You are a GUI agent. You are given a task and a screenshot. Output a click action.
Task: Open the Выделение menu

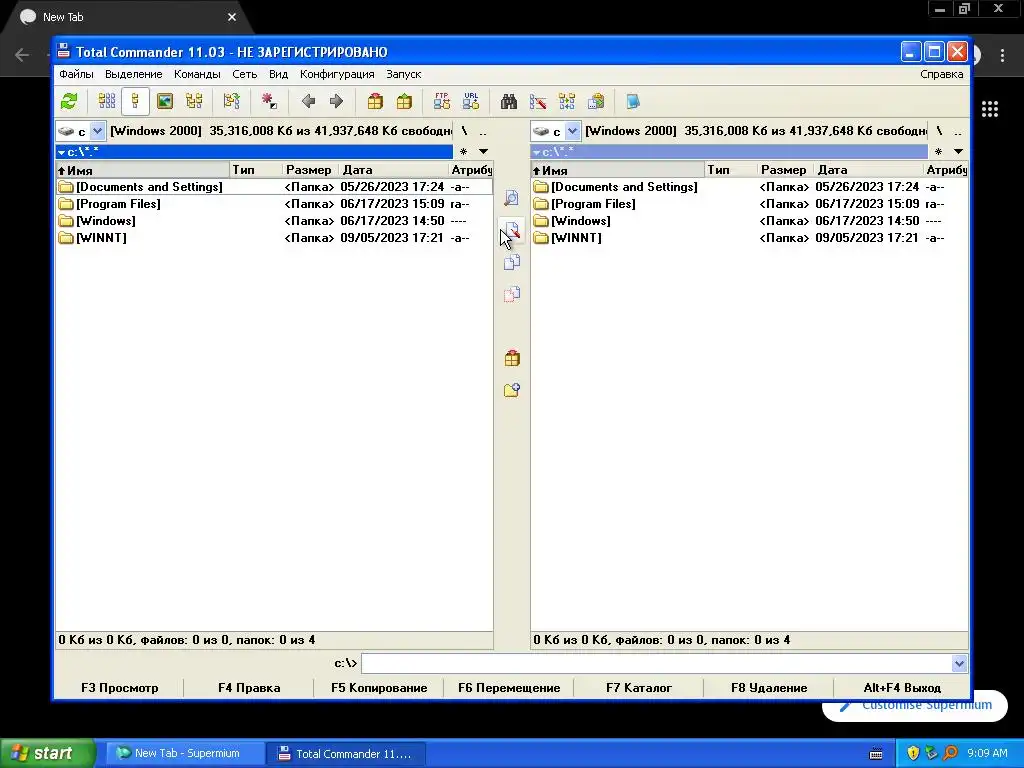click(x=134, y=74)
